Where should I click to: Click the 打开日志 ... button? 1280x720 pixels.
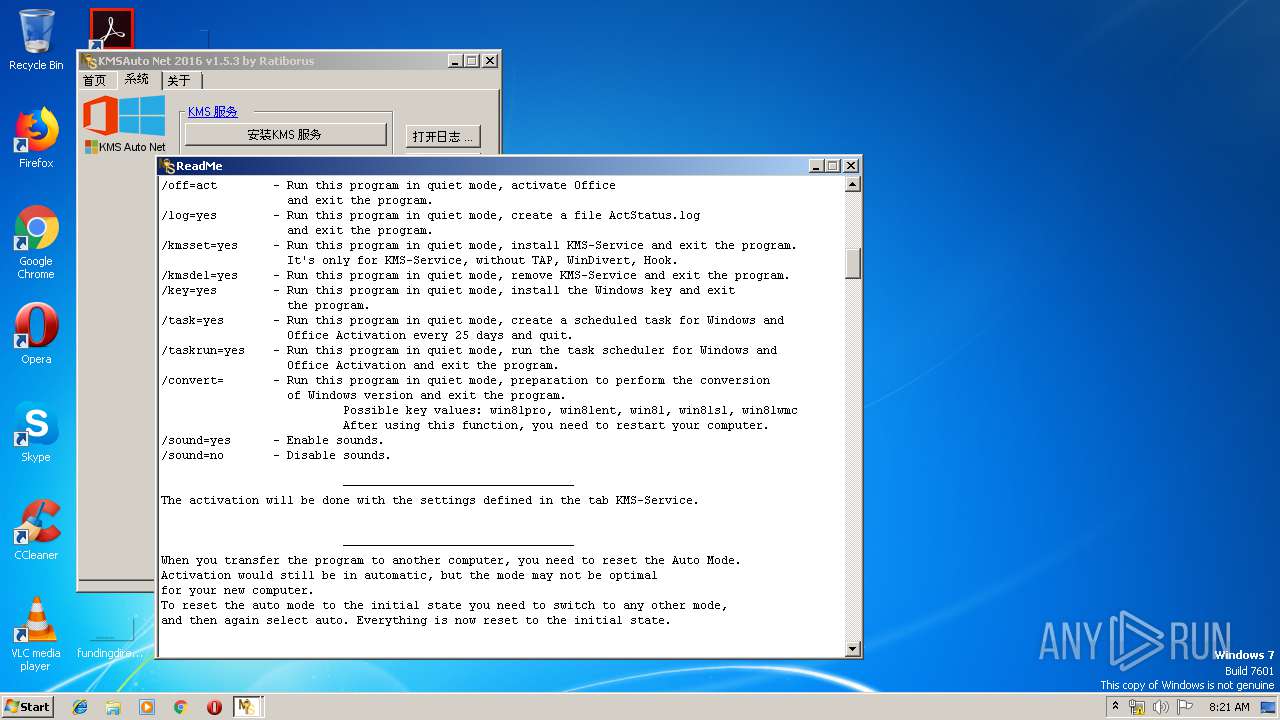coord(443,136)
